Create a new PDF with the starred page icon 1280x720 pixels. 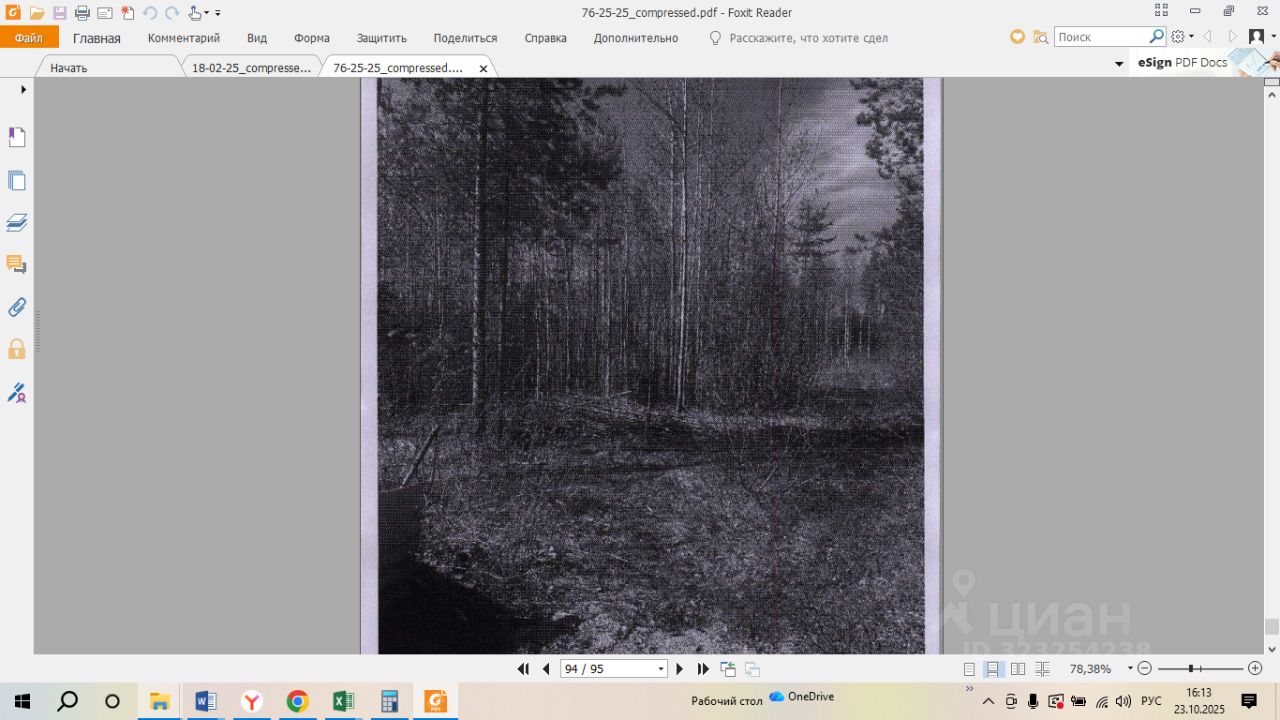[x=127, y=13]
